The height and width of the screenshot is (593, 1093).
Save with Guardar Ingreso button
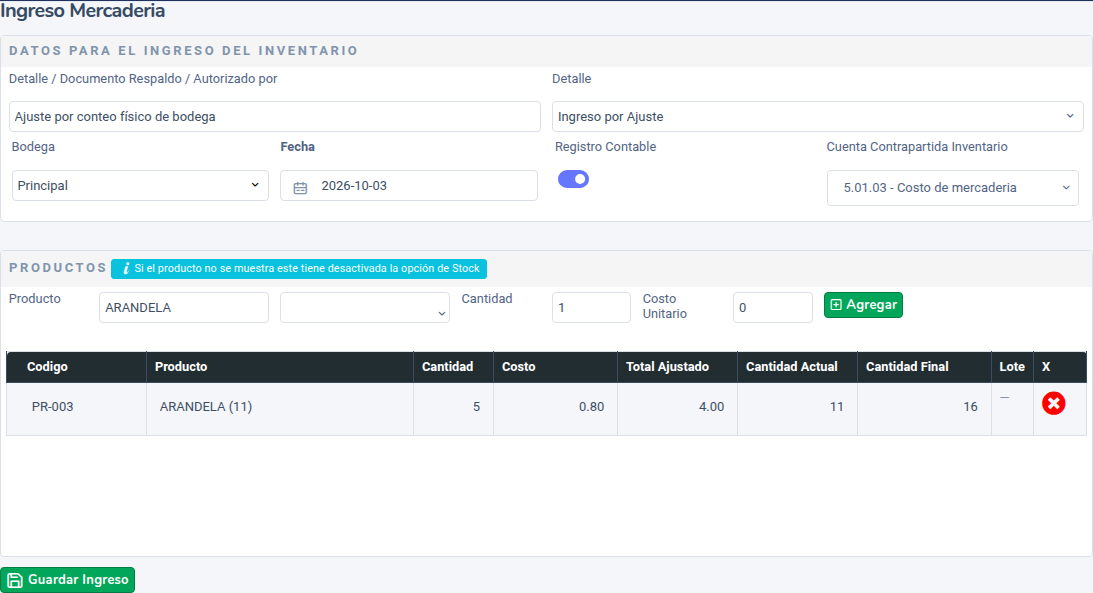pyautogui.click(x=68, y=580)
